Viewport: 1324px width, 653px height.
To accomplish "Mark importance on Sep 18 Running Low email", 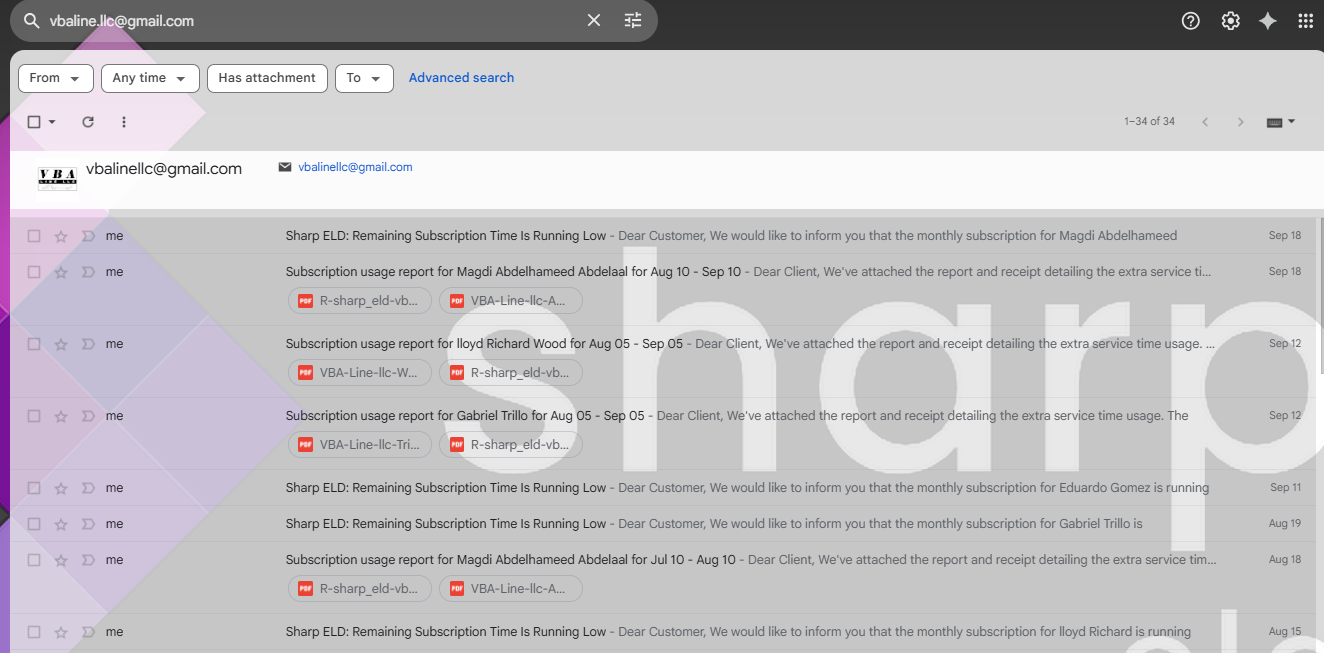I will coord(88,236).
